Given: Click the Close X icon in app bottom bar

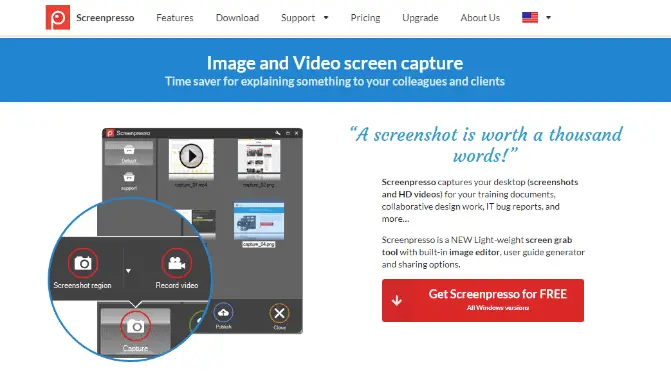Looking at the screenshot, I should coord(279,313).
